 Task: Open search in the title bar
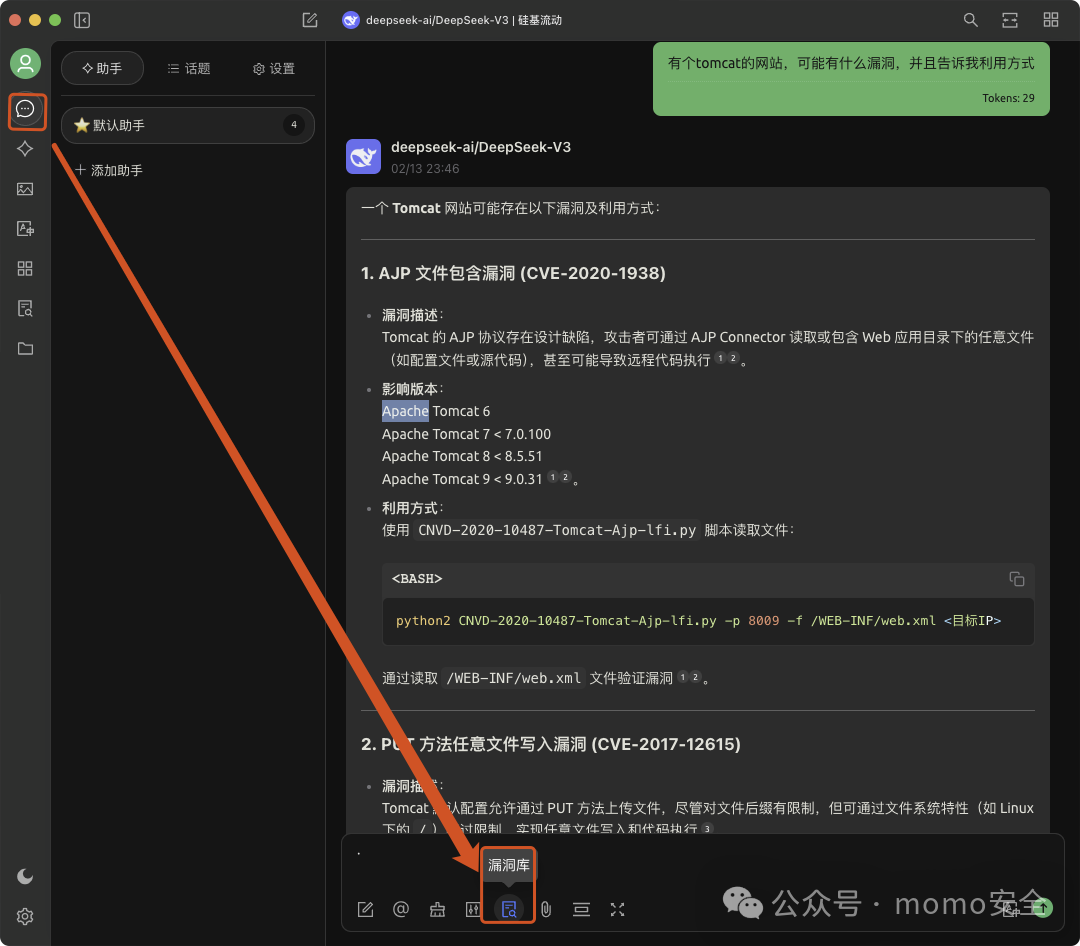970,20
